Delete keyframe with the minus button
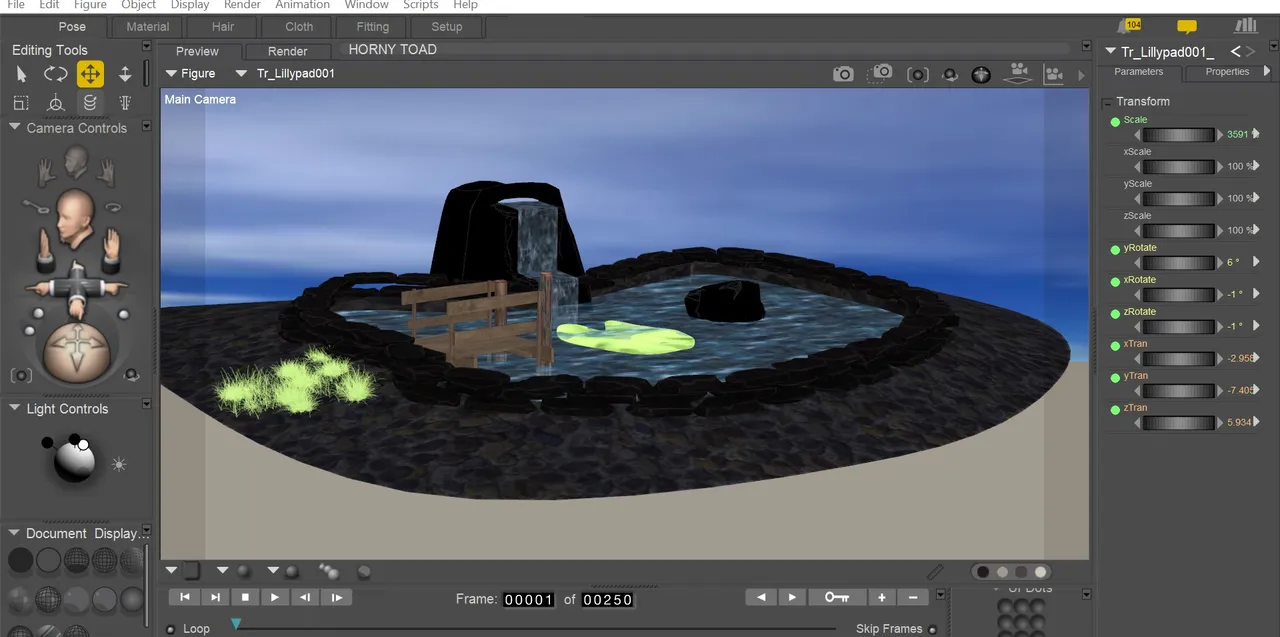This screenshot has width=1280, height=637. pos(913,597)
